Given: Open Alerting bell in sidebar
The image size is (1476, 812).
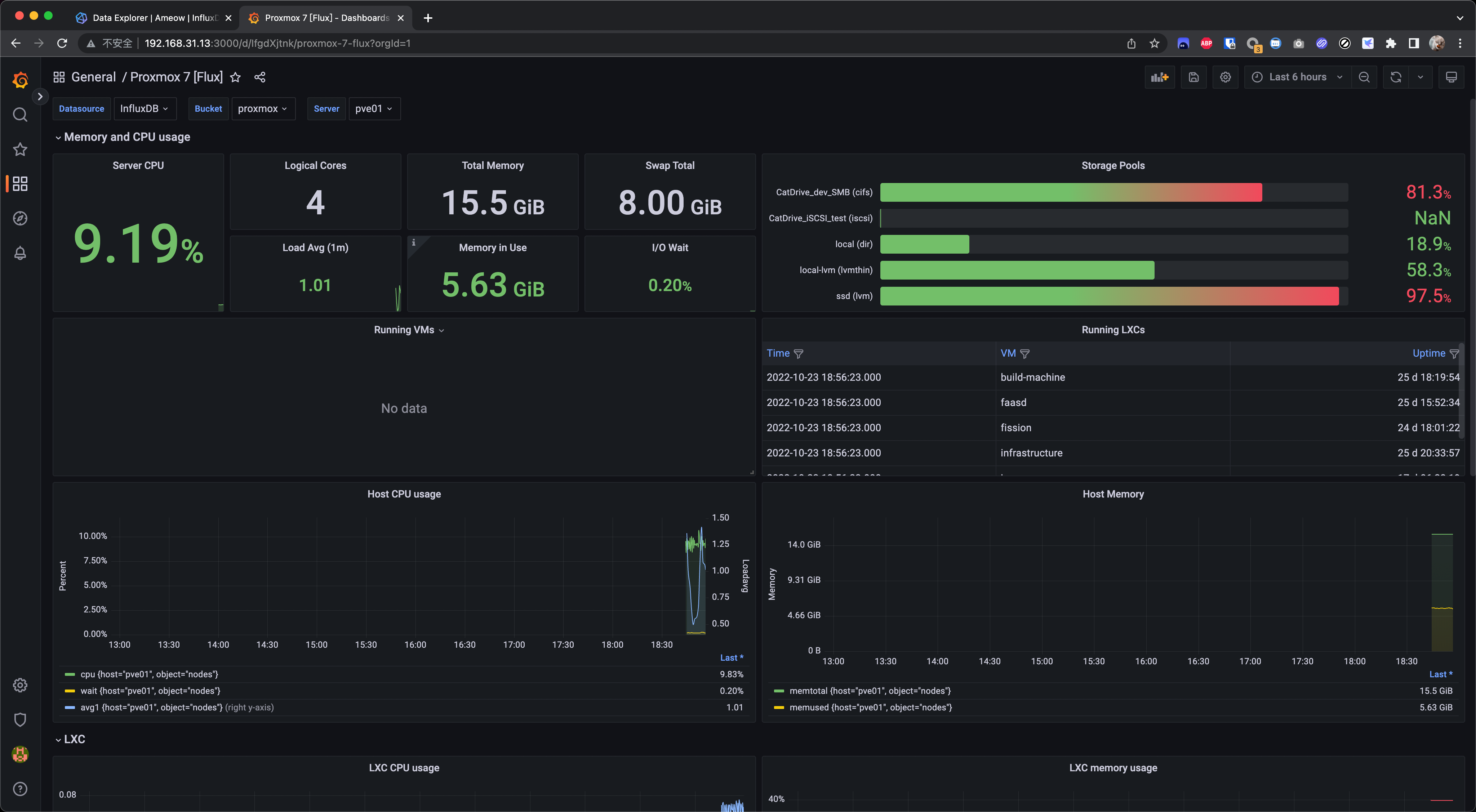Looking at the screenshot, I should coord(20,253).
